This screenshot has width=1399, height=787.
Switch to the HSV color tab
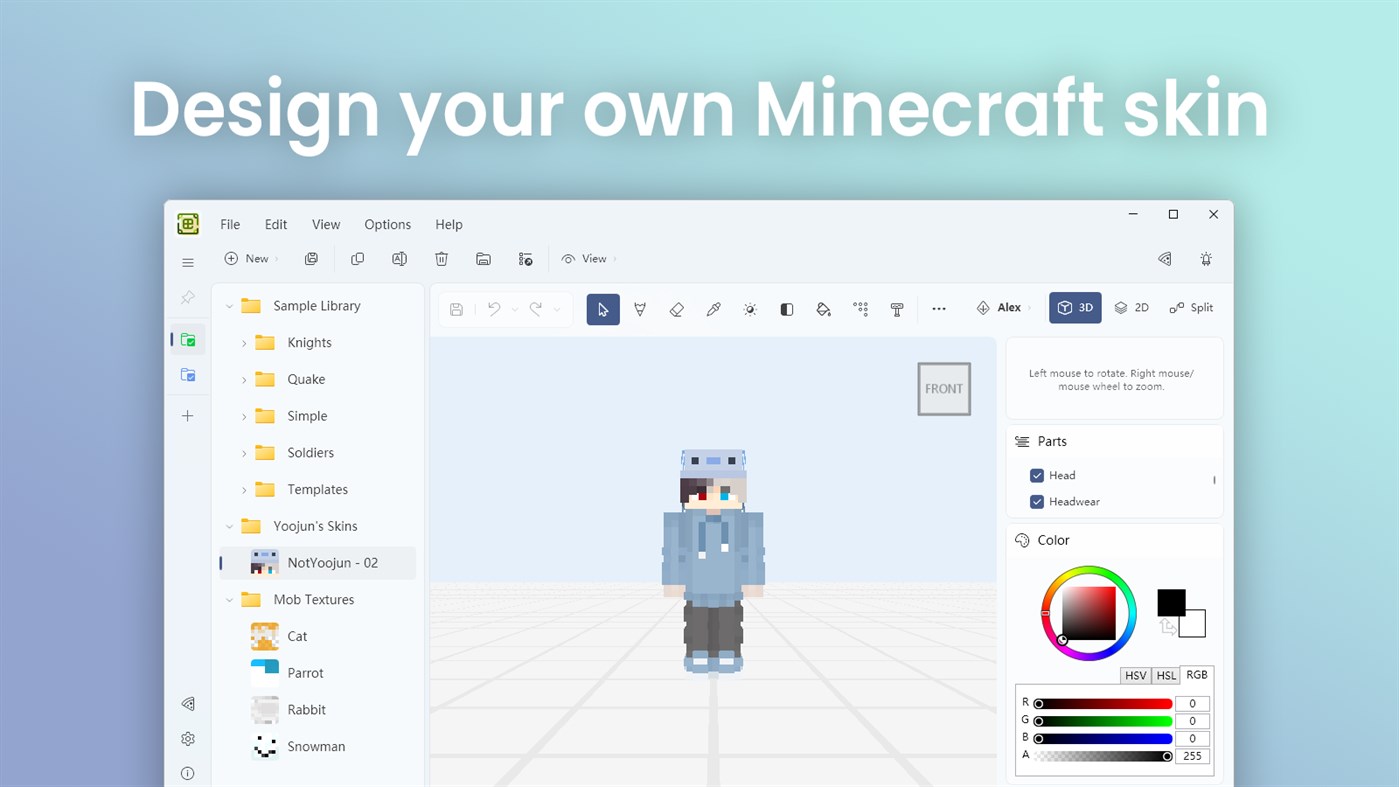(x=1136, y=676)
